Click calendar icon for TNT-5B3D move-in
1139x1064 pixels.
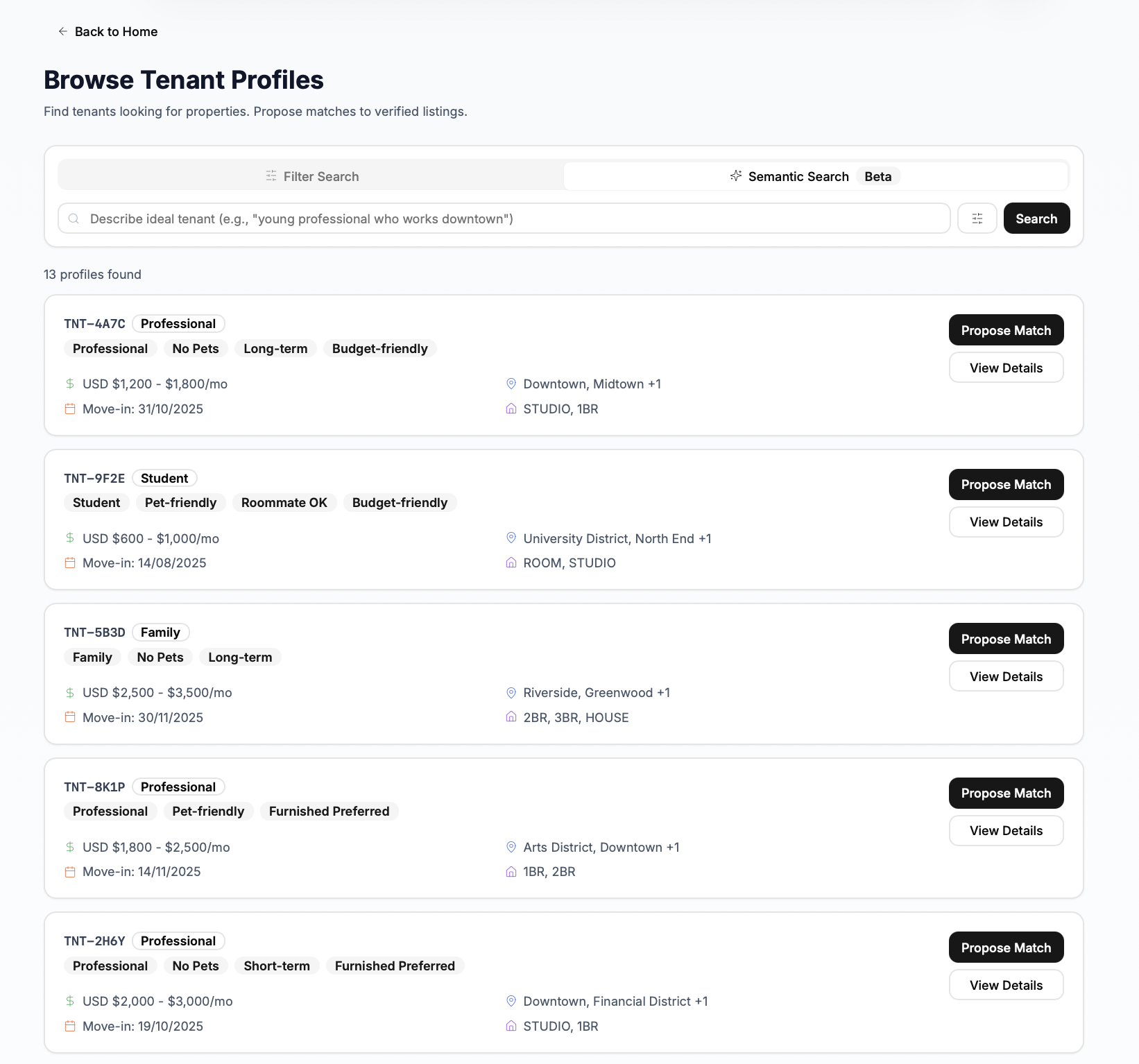click(70, 717)
